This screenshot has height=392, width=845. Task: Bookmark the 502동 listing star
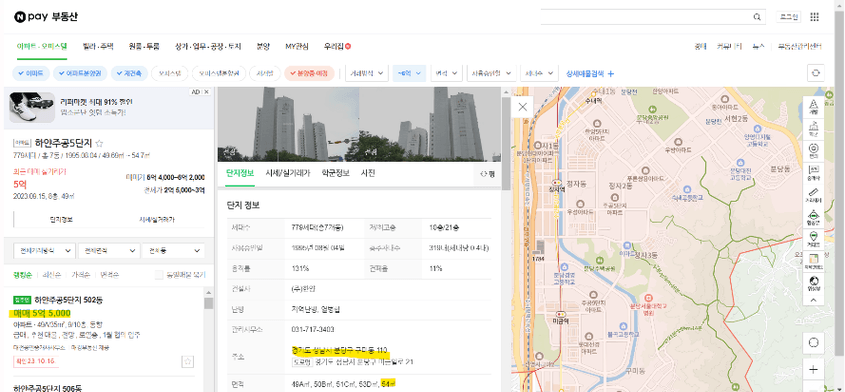(187, 361)
